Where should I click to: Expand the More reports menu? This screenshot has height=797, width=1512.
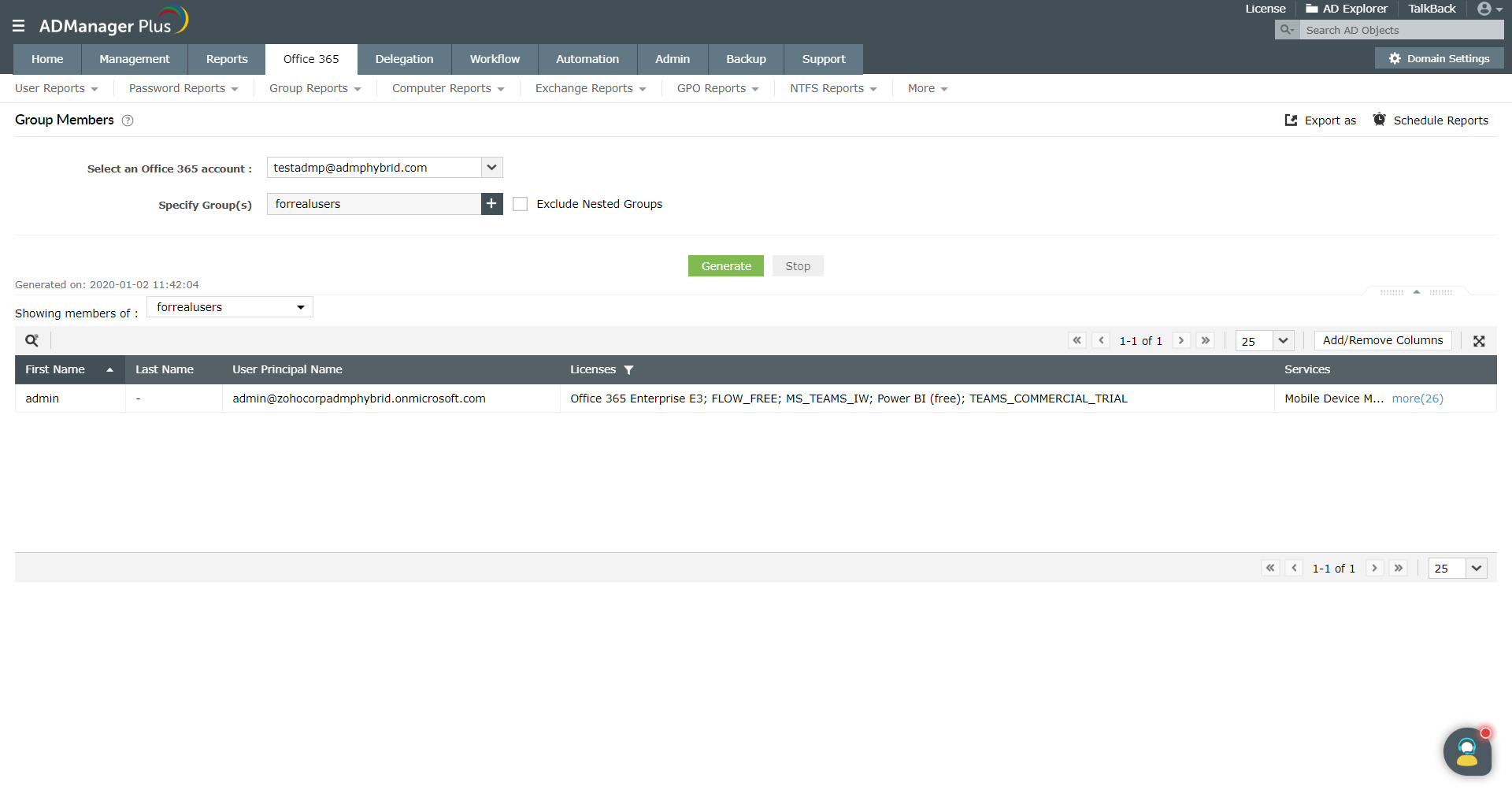[928, 88]
